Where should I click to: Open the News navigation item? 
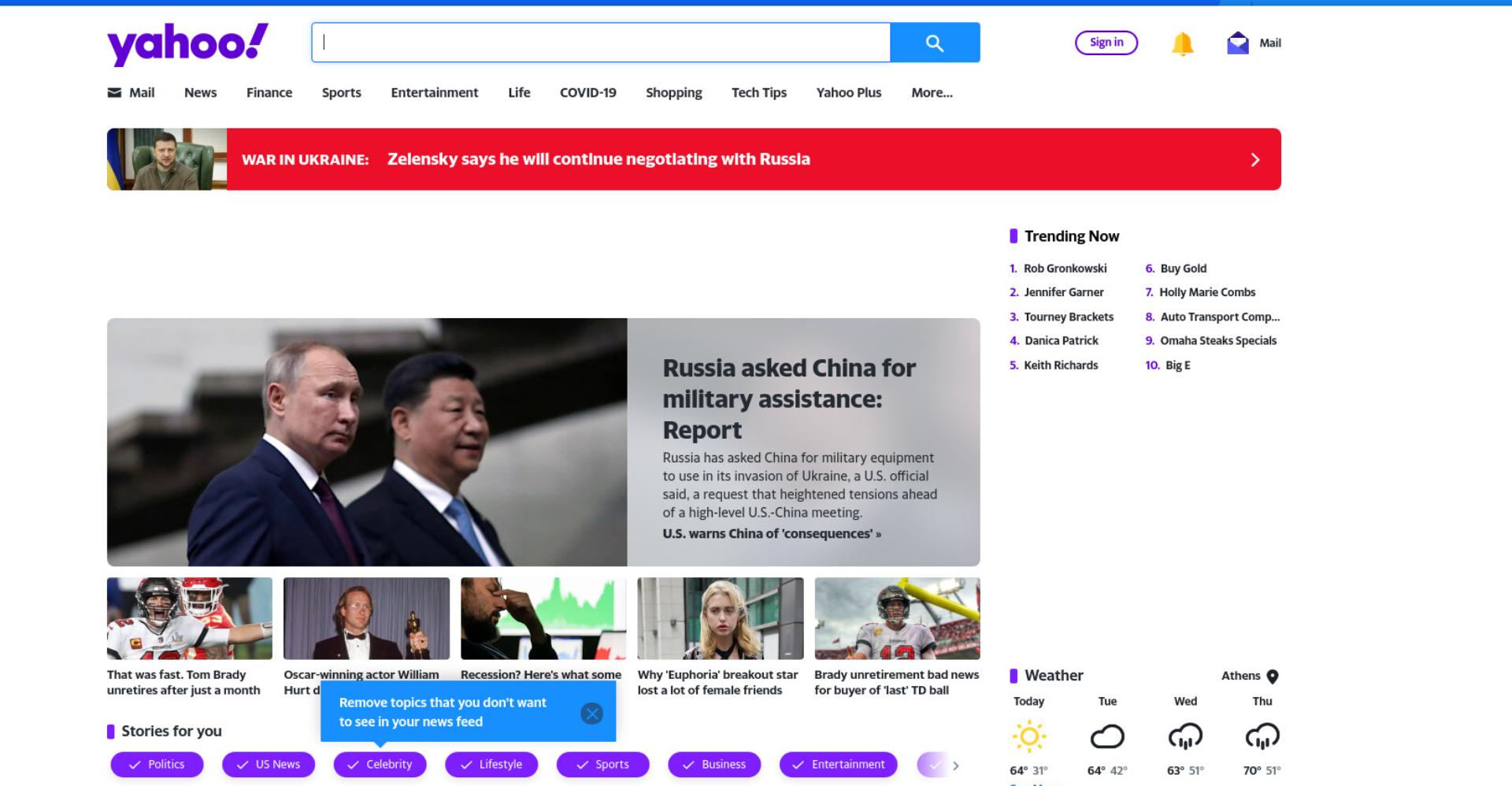pos(200,93)
